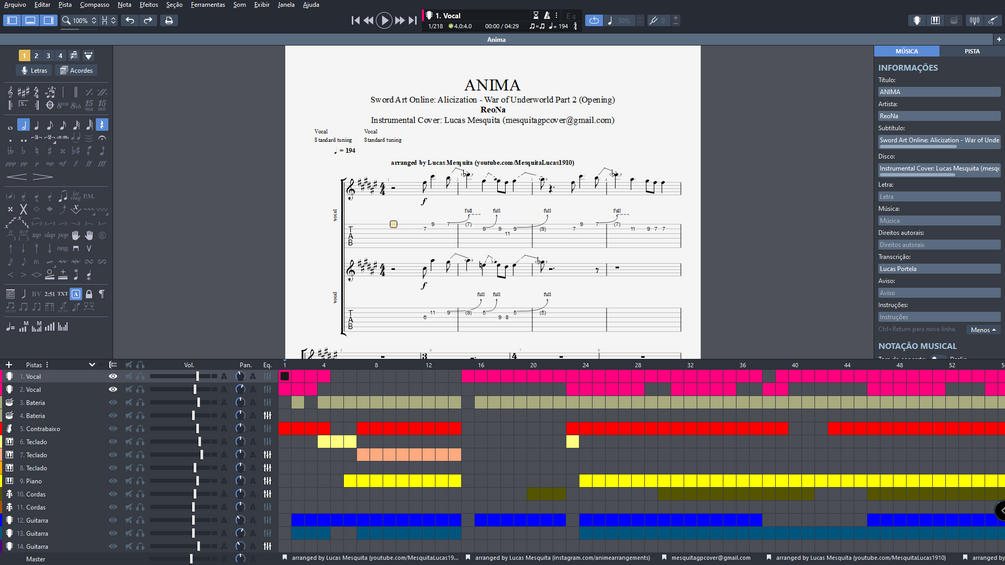The width and height of the screenshot is (1005, 565).
Task: Click the plus at document tab end
Action: (x=999, y=39)
